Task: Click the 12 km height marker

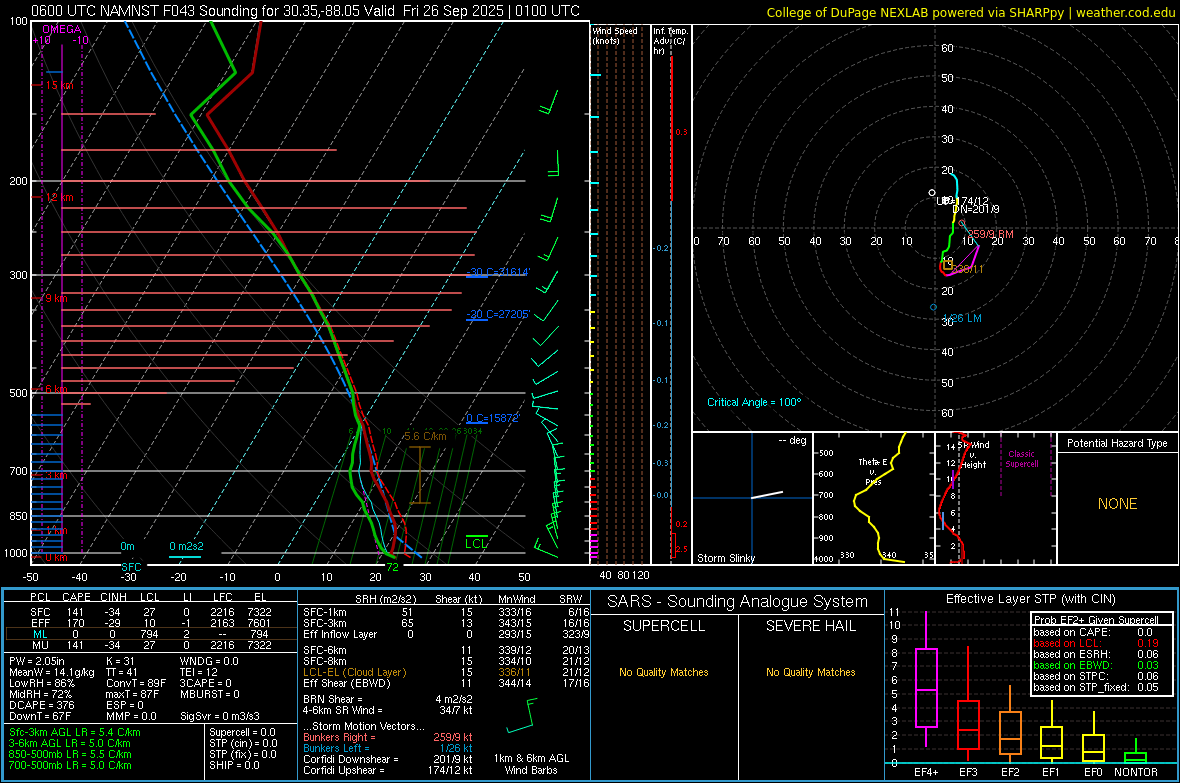Action: [59, 197]
